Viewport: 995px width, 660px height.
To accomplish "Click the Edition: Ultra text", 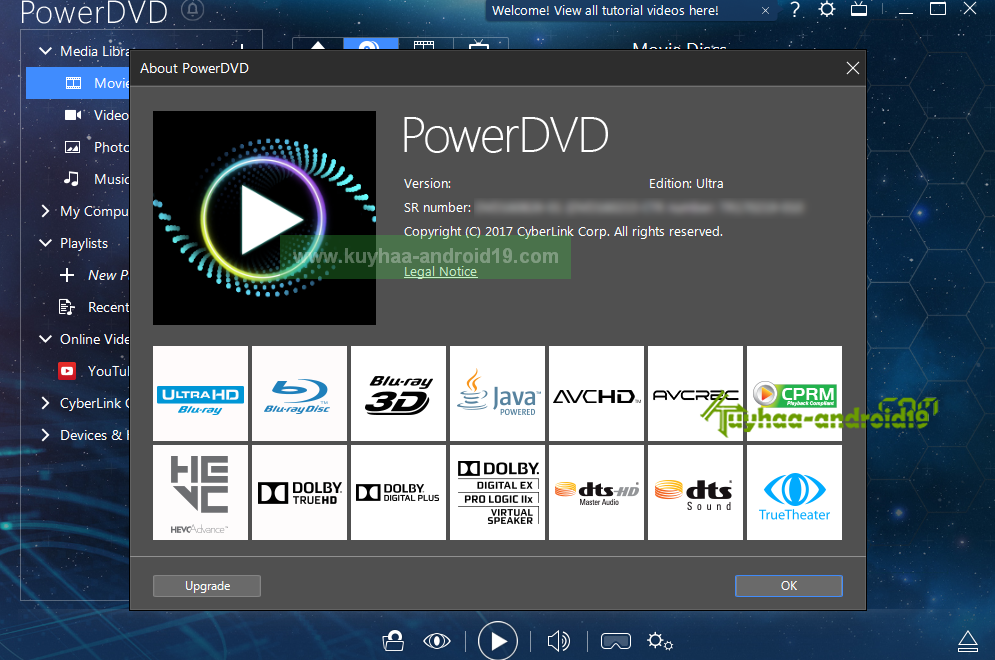I will tap(686, 183).
